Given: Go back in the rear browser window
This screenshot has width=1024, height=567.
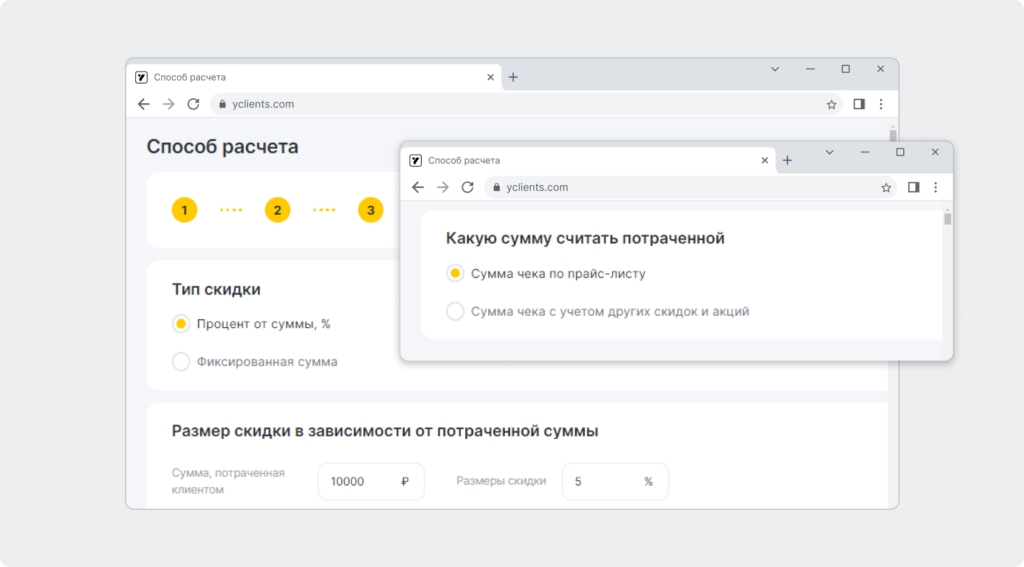Looking at the screenshot, I should (x=144, y=104).
